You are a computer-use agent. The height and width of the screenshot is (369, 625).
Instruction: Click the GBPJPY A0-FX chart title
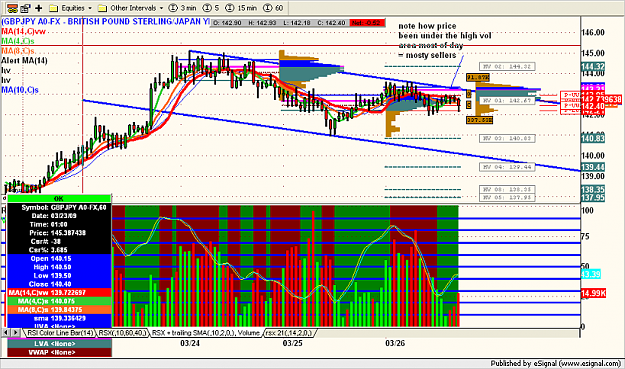(x=105, y=22)
